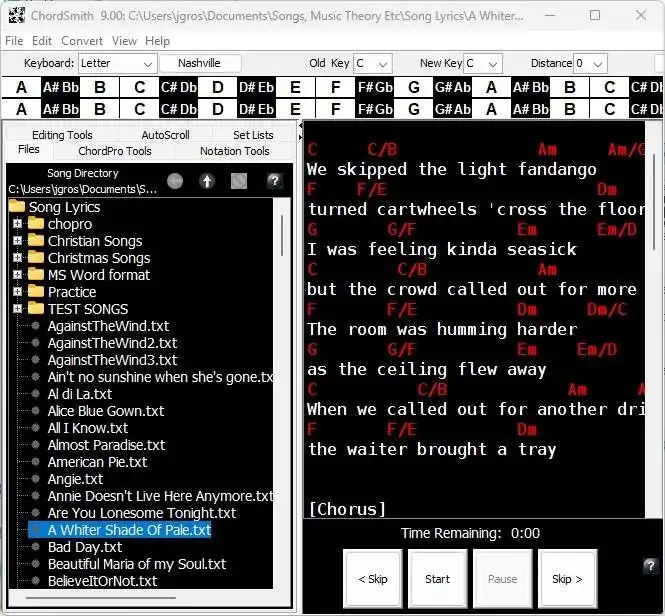Click the lyrics pane vertical scrollbar
Screen dimensions: 665x616
[655, 202]
